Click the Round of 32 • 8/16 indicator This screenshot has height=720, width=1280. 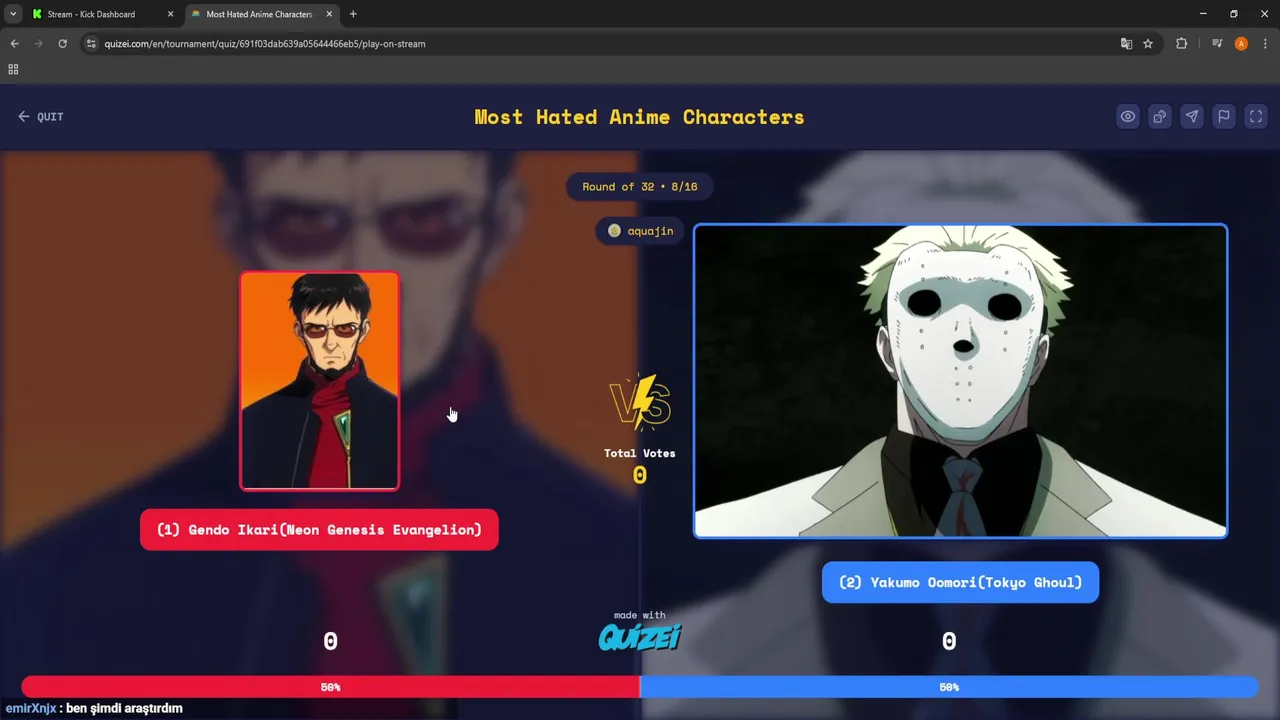640,187
